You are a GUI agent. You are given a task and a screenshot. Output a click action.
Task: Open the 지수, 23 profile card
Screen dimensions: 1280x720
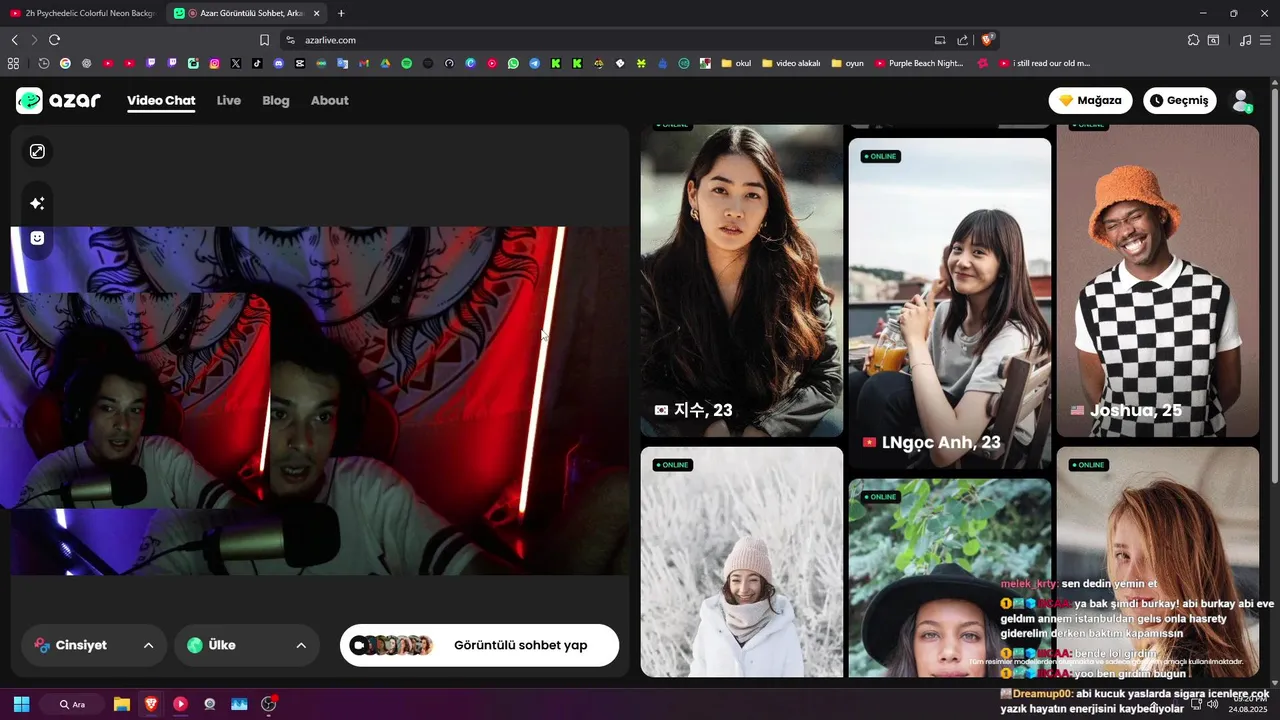[x=741, y=280]
